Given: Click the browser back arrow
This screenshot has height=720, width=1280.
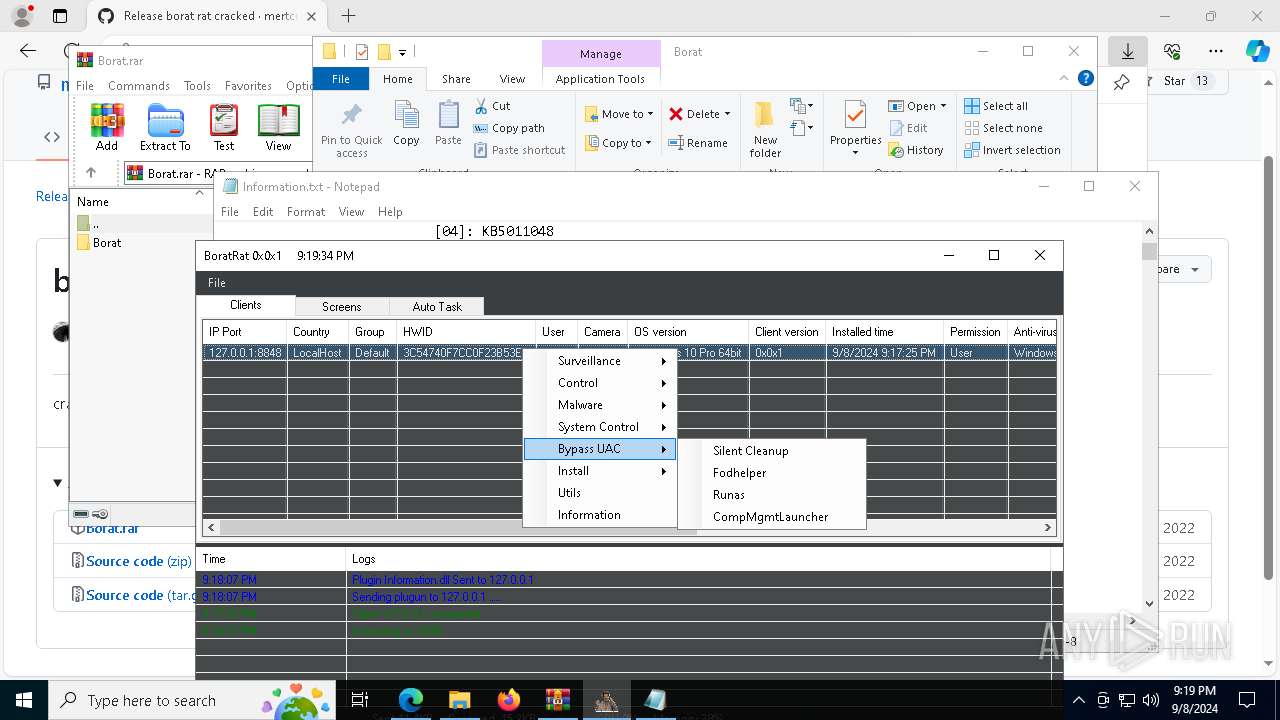Looking at the screenshot, I should tap(28, 51).
